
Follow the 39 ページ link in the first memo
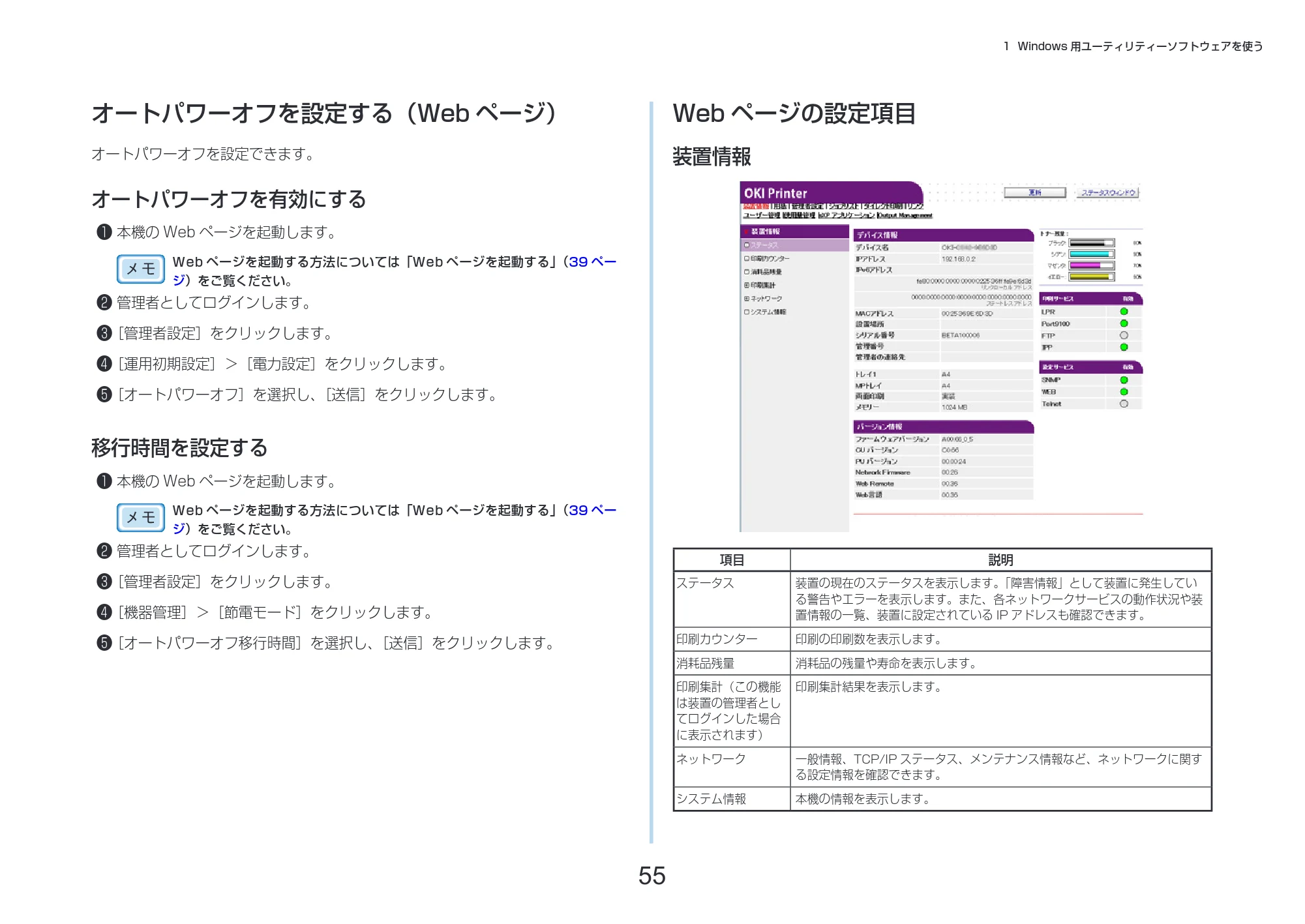click(592, 262)
